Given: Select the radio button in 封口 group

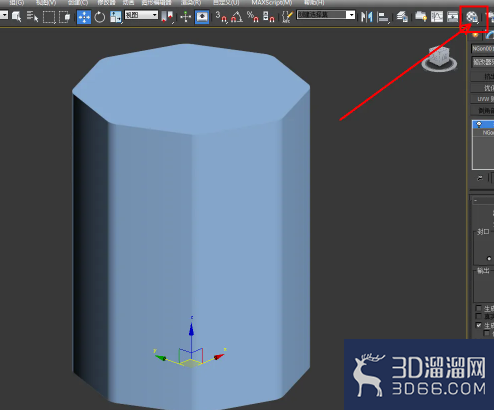Looking at the screenshot, I should [489, 258].
